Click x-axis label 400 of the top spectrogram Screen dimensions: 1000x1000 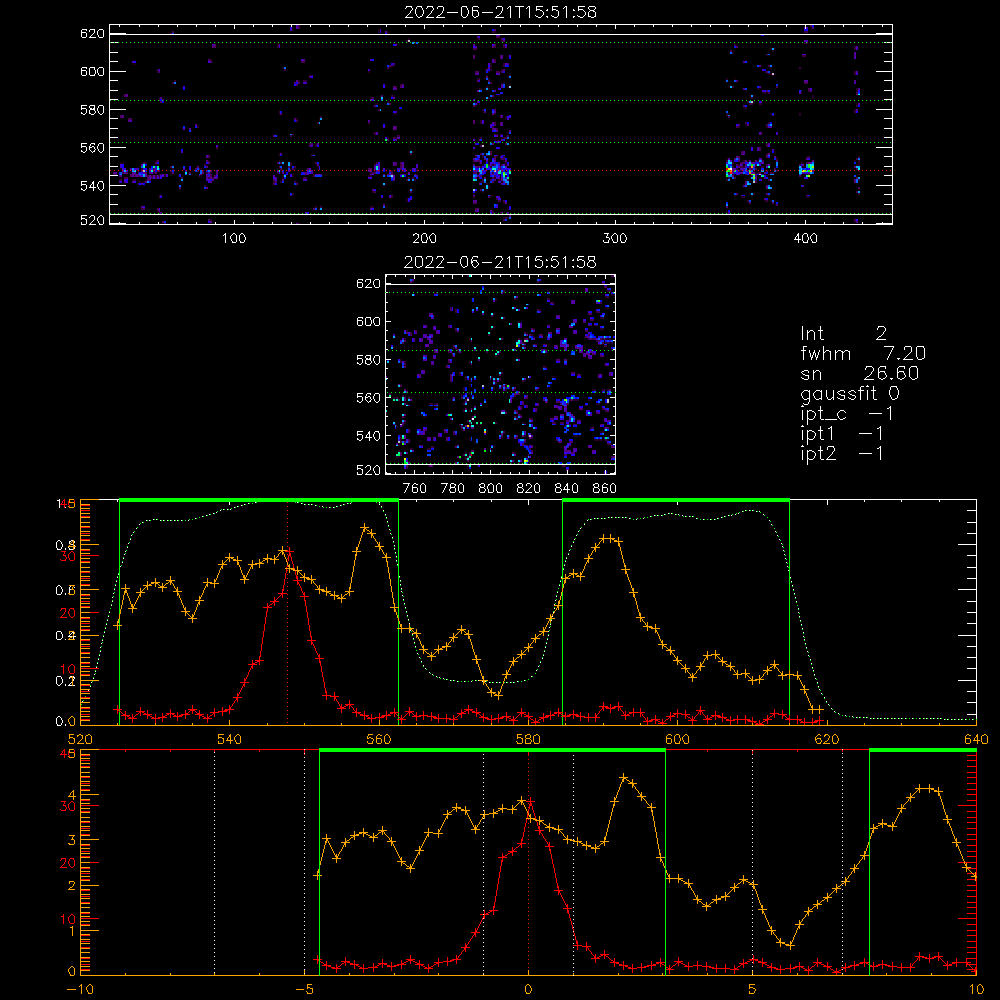pyautogui.click(x=805, y=239)
